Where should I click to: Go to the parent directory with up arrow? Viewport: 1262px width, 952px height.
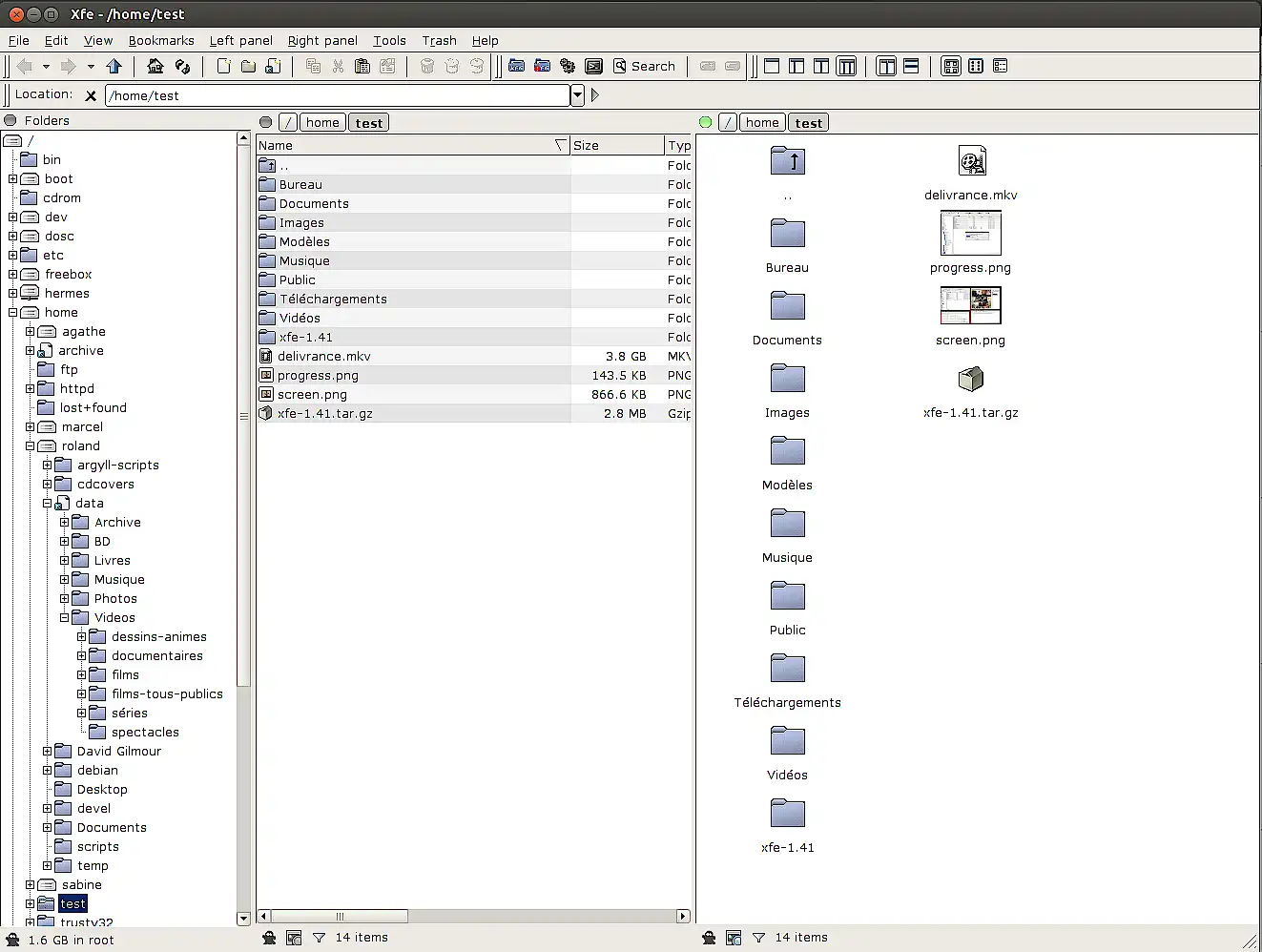[x=114, y=67]
